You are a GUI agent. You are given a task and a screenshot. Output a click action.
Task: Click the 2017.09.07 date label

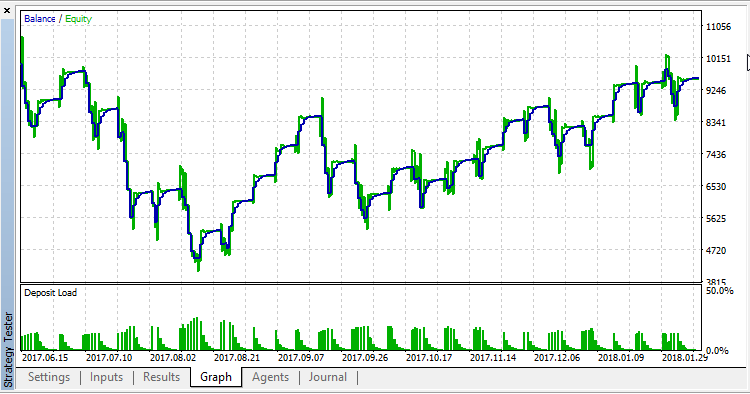tap(301, 358)
